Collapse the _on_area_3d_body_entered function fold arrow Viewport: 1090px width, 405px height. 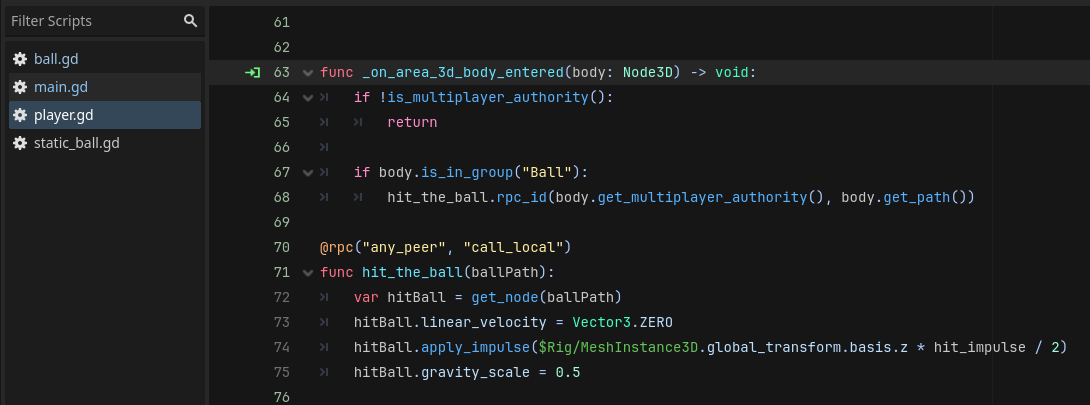pyautogui.click(x=308, y=72)
